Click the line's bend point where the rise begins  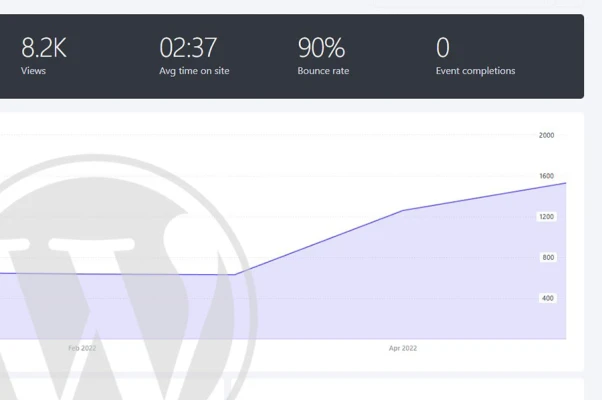pos(235,274)
